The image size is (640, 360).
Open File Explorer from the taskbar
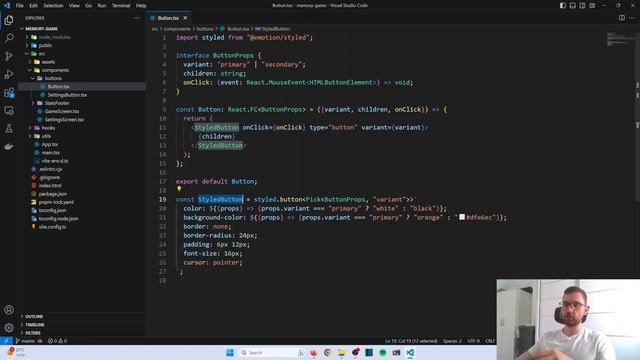pyautogui.click(x=341, y=352)
